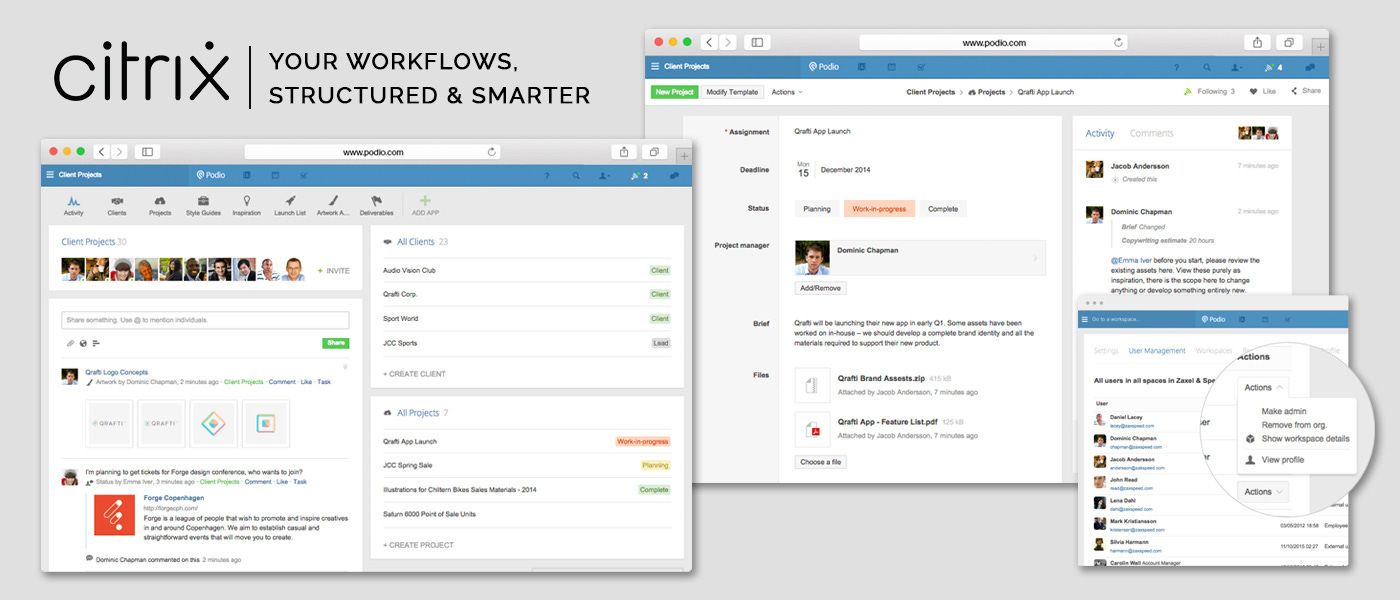Open Client Projects workspace menu in right window
Screen dimensions: 1400x600
pos(680,67)
